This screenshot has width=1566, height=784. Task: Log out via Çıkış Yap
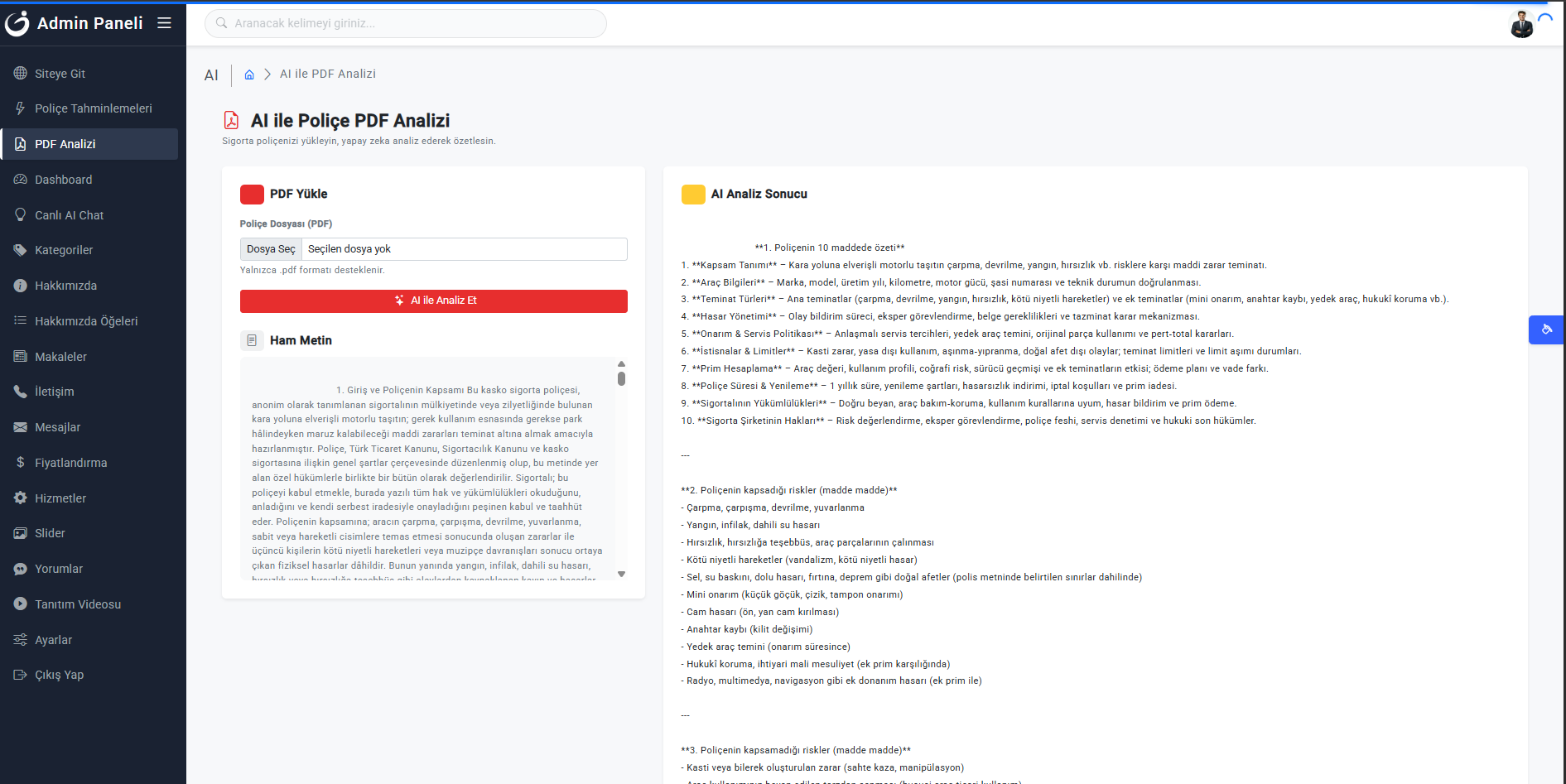[89, 675]
